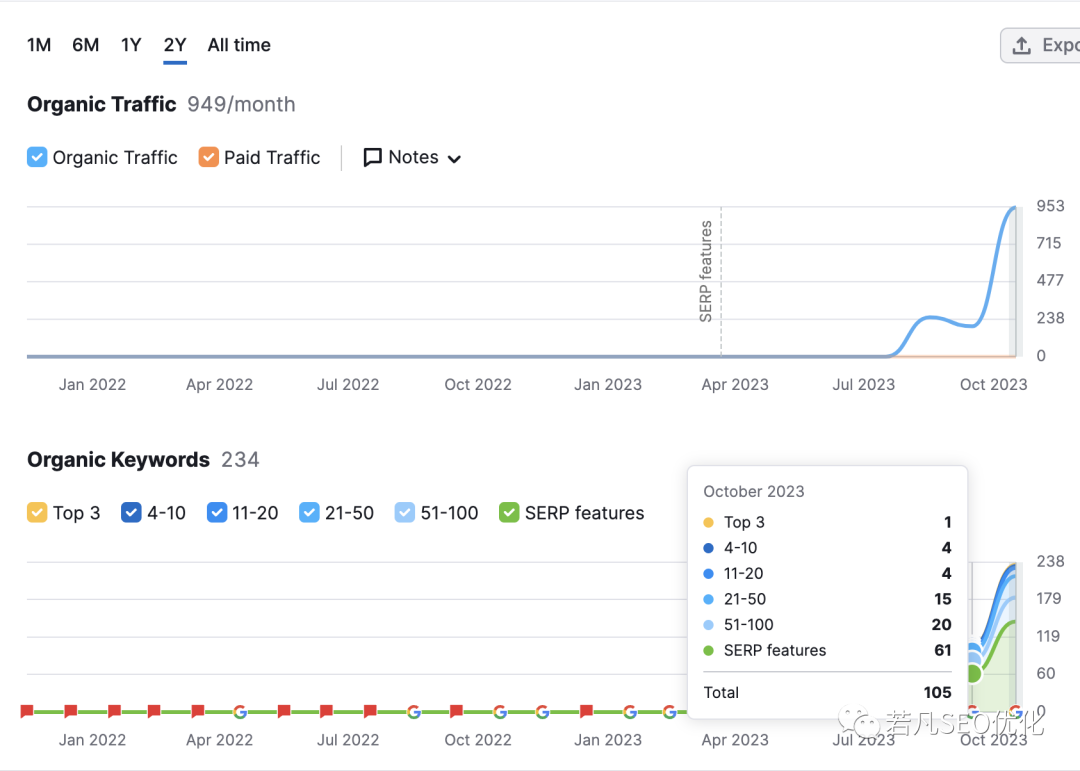This screenshot has width=1080, height=771.
Task: Uncheck the Organic Traffic checkbox
Action: (37, 157)
